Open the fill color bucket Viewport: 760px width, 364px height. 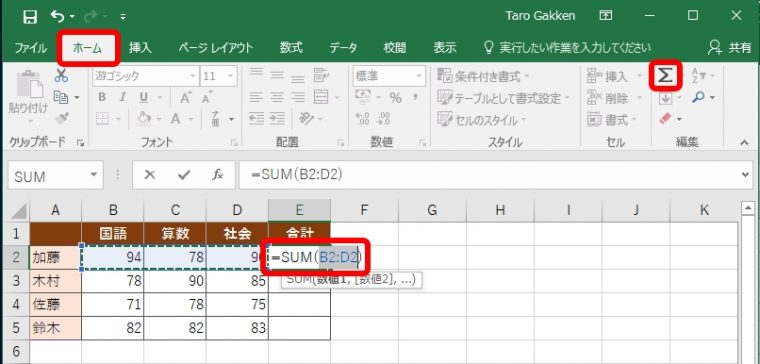pos(143,119)
